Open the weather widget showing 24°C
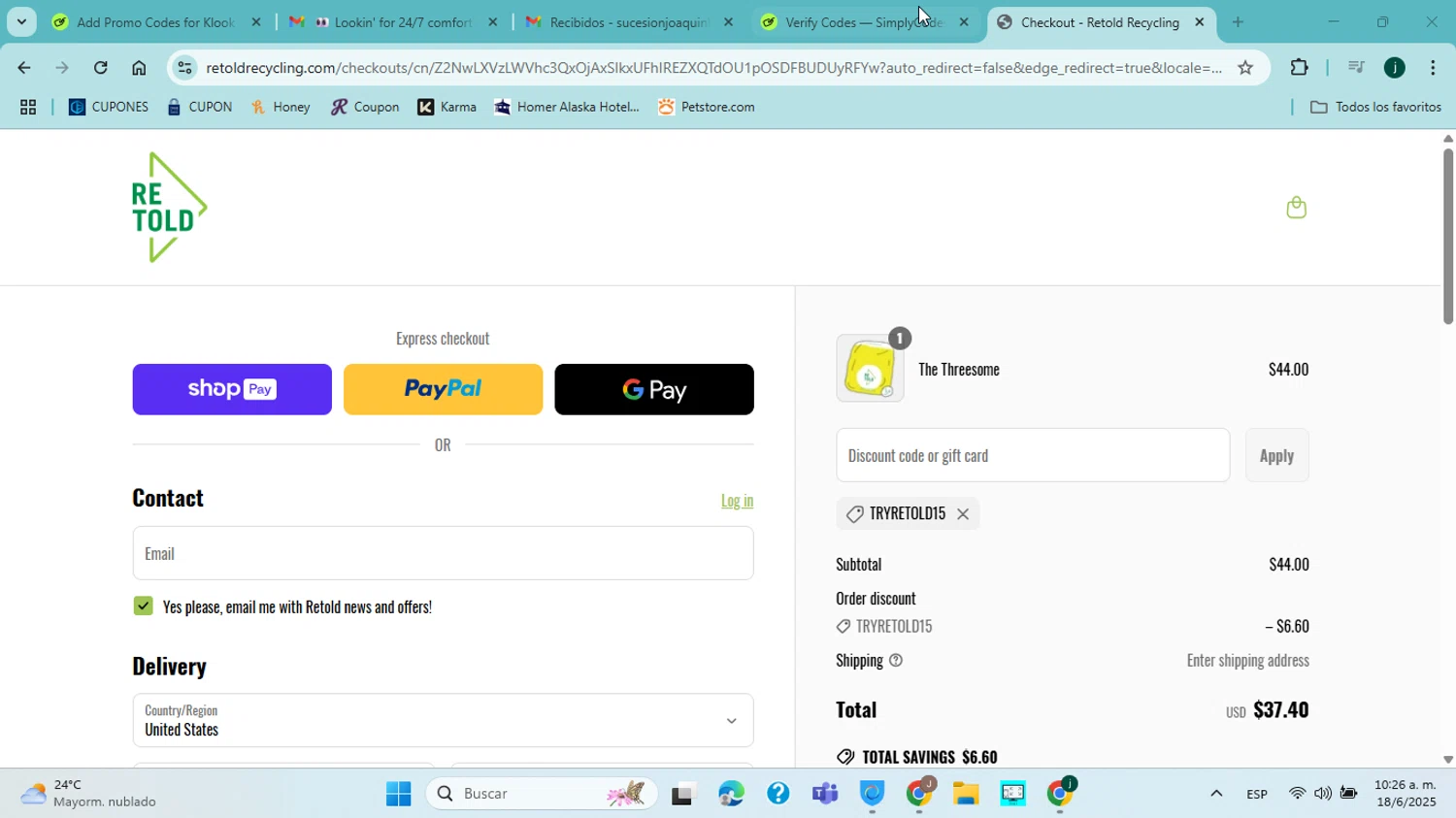The width and height of the screenshot is (1456, 818). (89, 794)
